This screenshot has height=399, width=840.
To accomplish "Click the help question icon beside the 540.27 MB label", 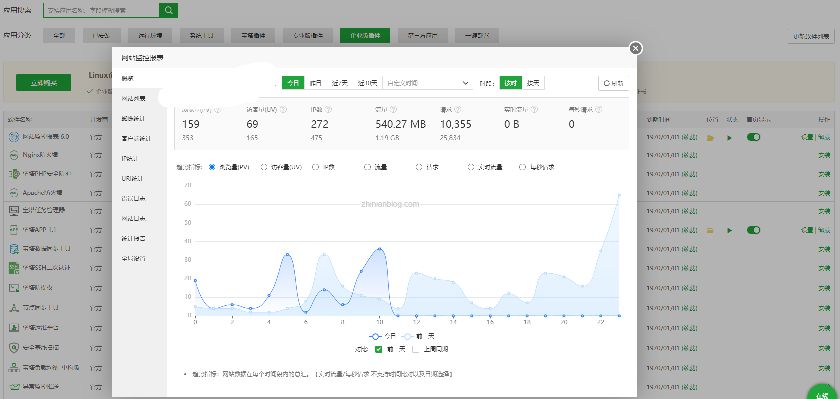I will point(393,109).
